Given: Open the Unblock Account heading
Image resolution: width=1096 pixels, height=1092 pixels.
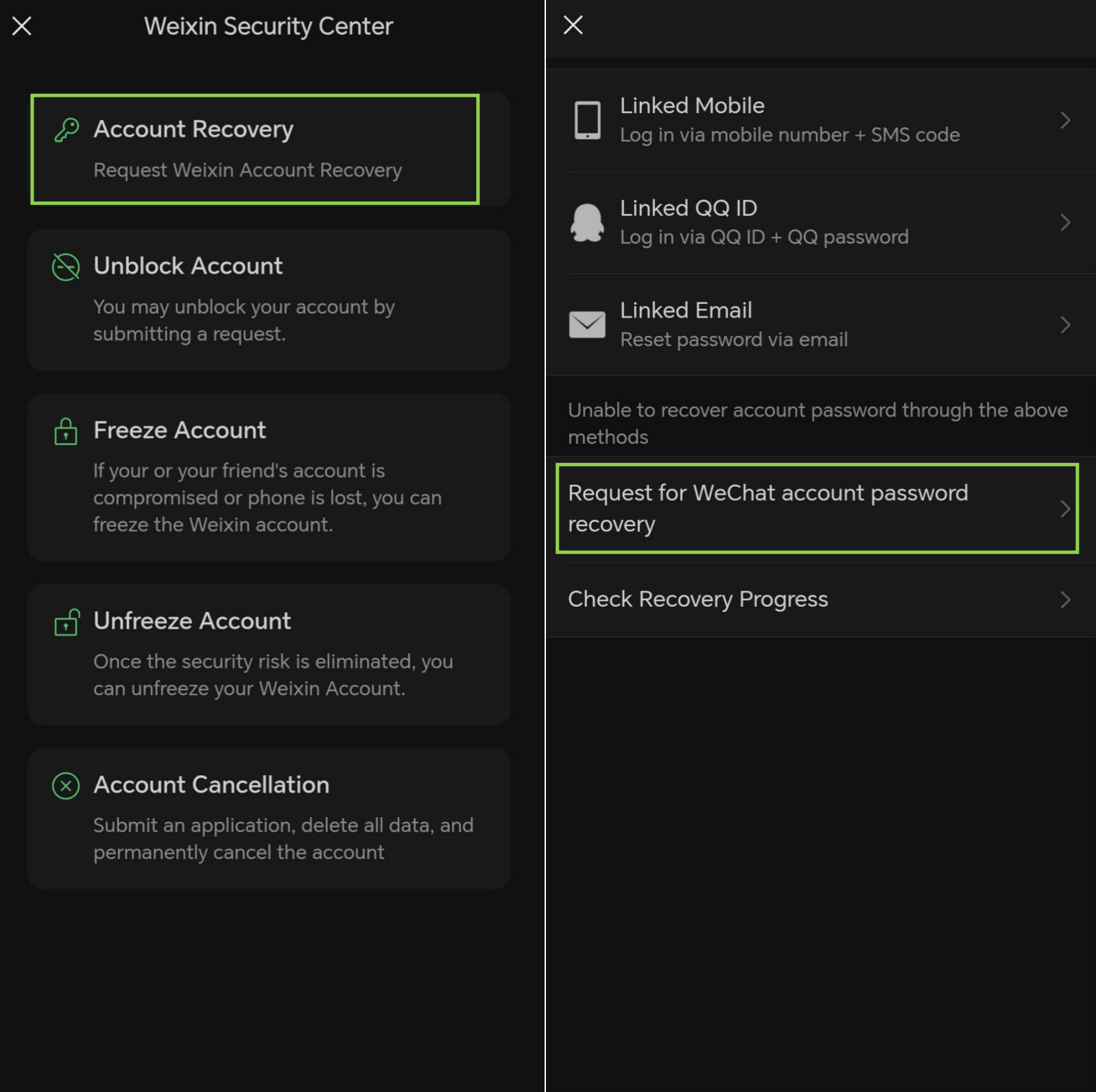Looking at the screenshot, I should pos(188,266).
